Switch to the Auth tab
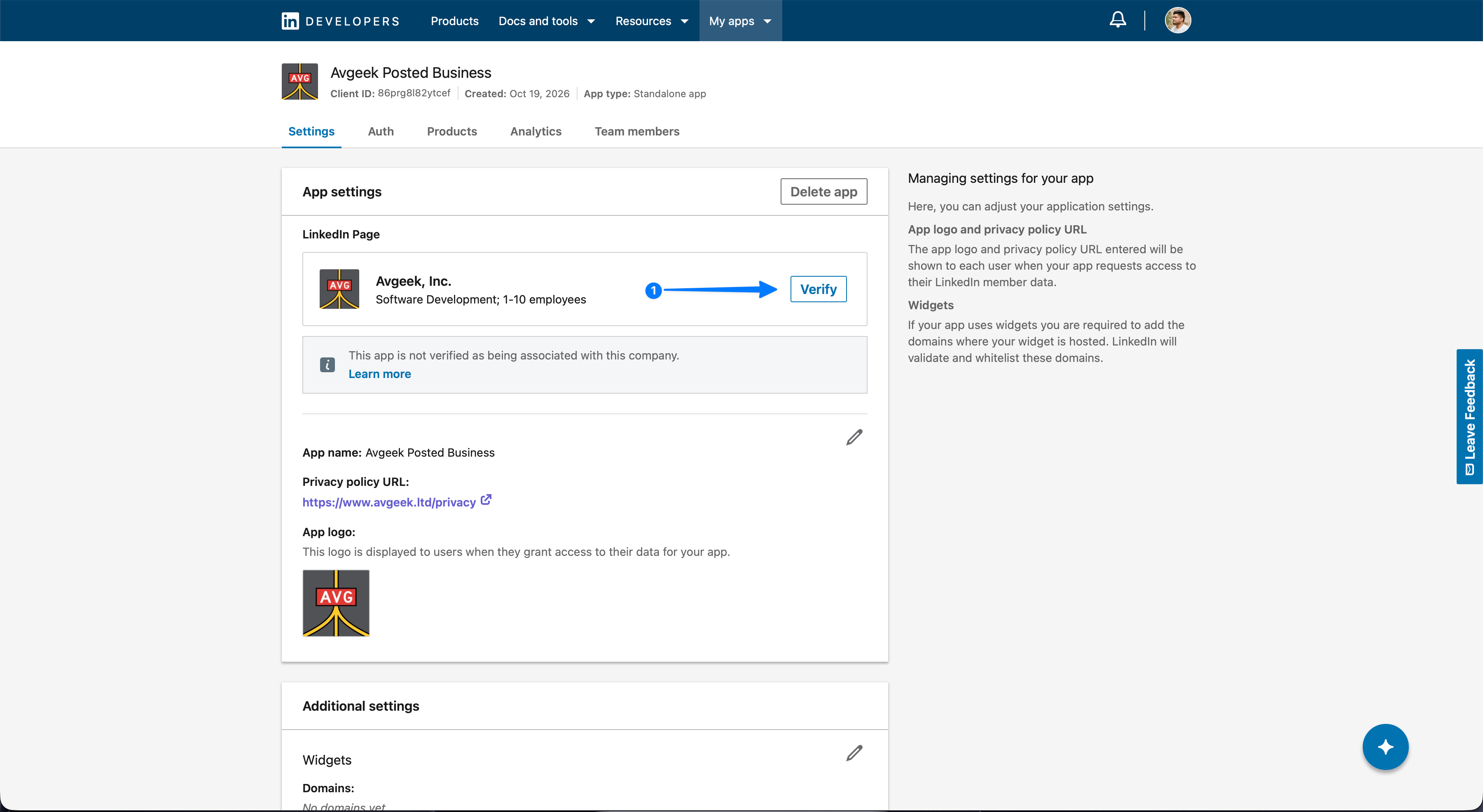1483x812 pixels. click(x=381, y=131)
